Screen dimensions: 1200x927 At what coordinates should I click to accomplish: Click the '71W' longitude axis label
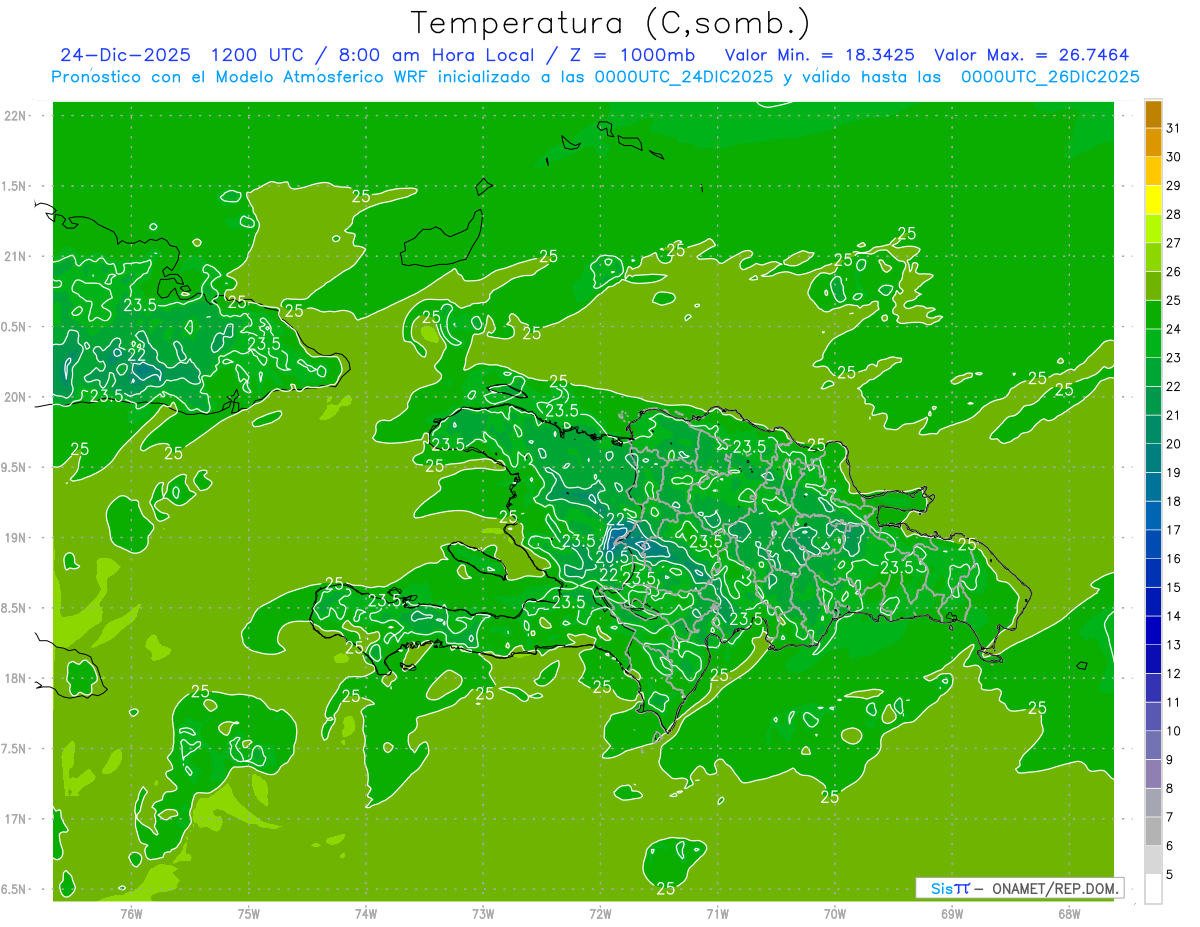[717, 913]
